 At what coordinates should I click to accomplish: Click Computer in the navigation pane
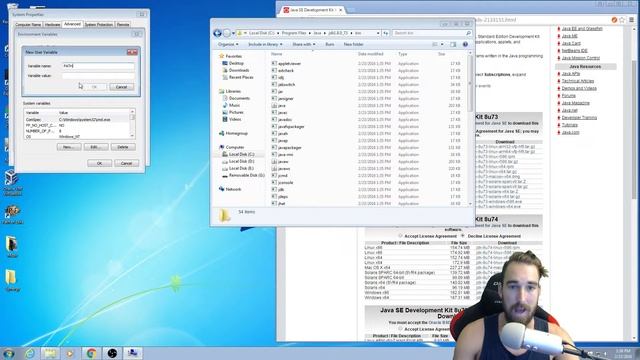click(x=235, y=147)
